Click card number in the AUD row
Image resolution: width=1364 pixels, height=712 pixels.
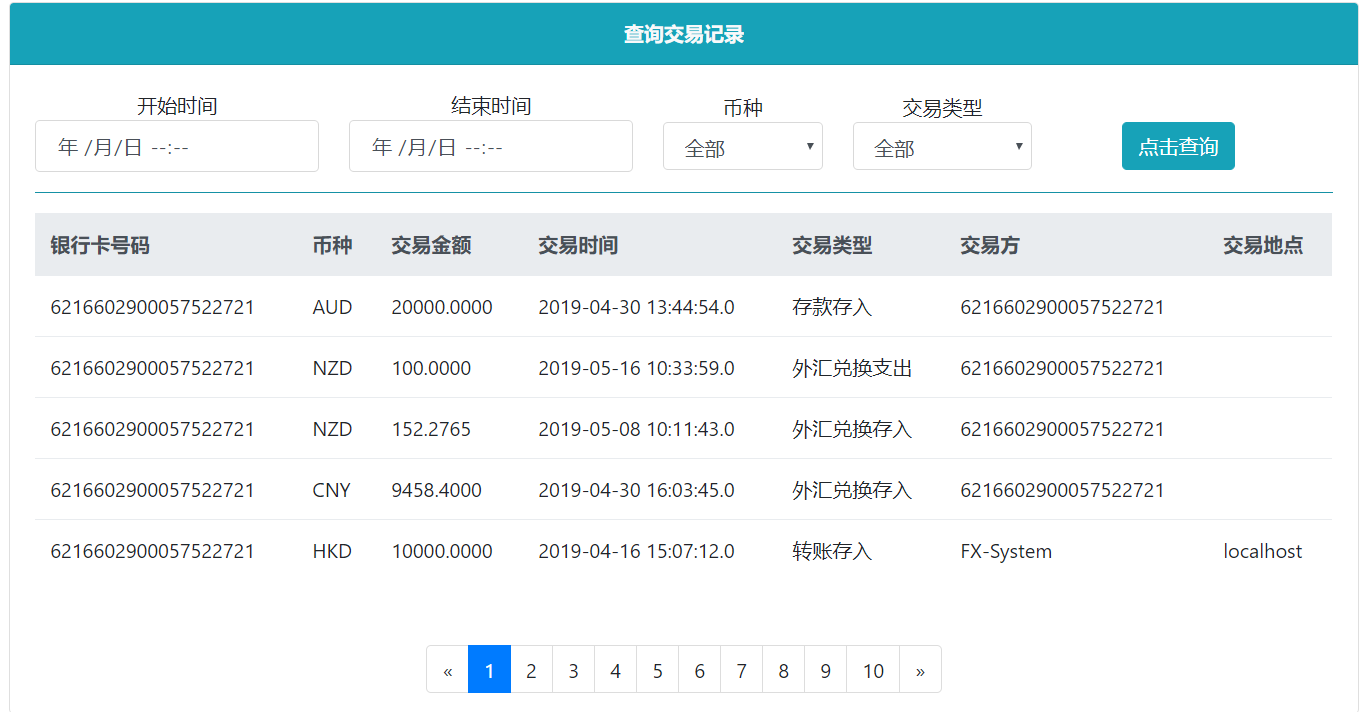pos(152,307)
